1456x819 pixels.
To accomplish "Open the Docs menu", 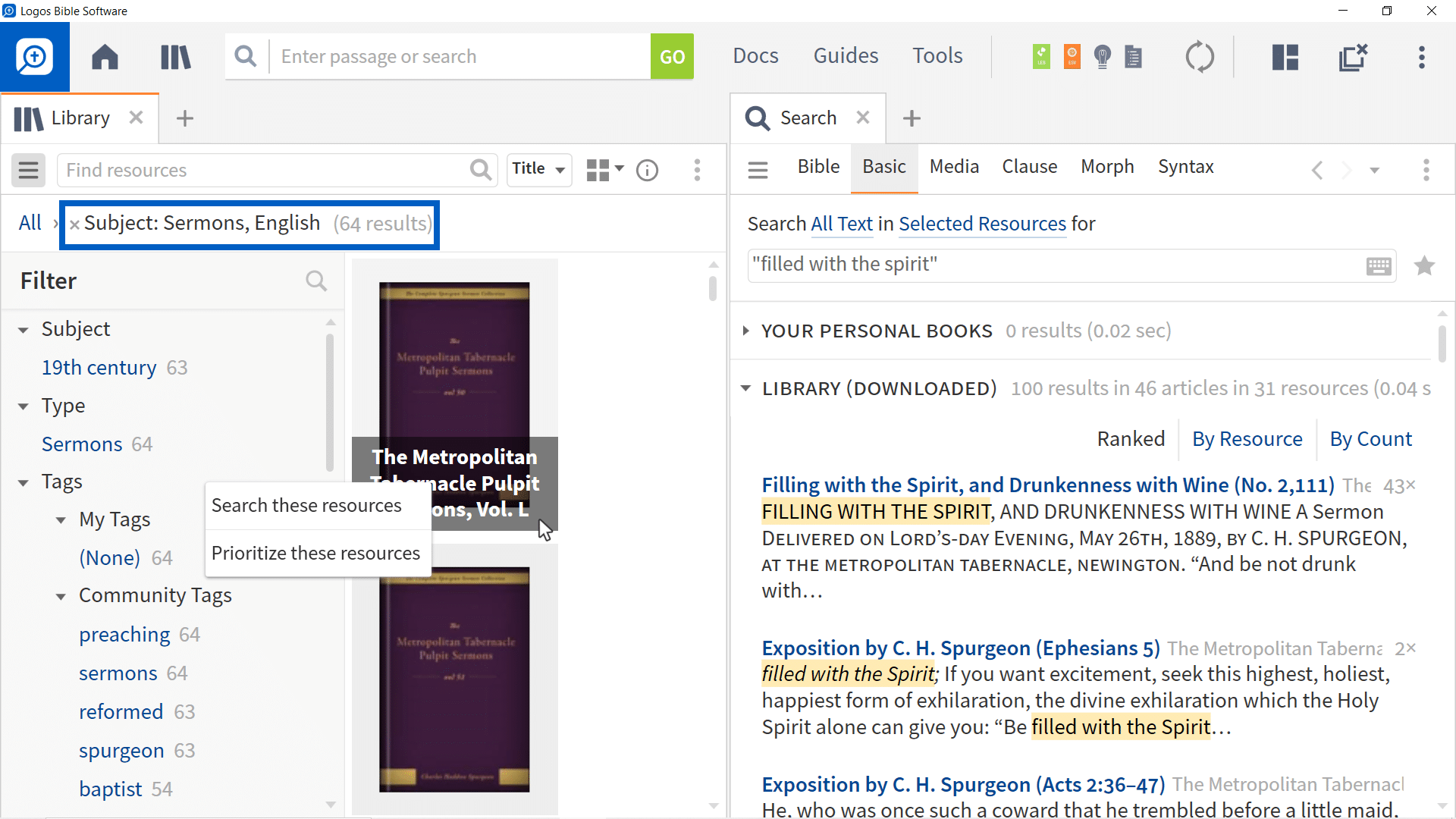I will click(x=755, y=56).
